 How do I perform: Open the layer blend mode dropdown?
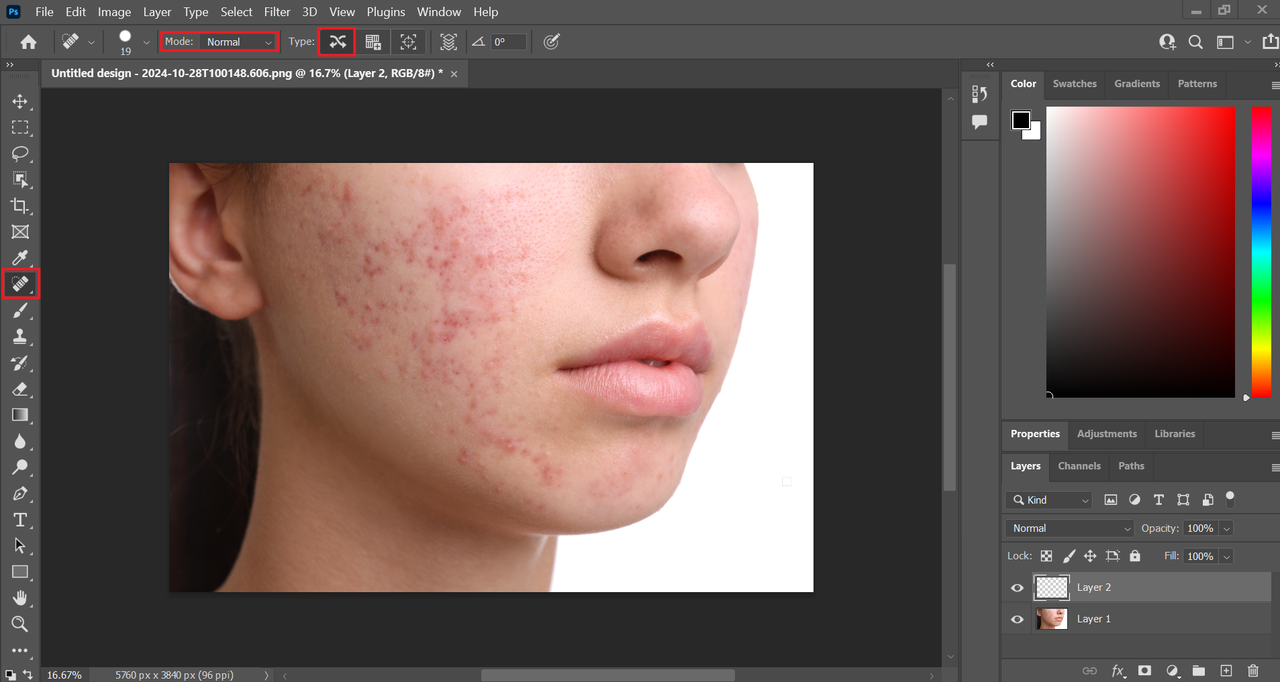click(x=1069, y=528)
